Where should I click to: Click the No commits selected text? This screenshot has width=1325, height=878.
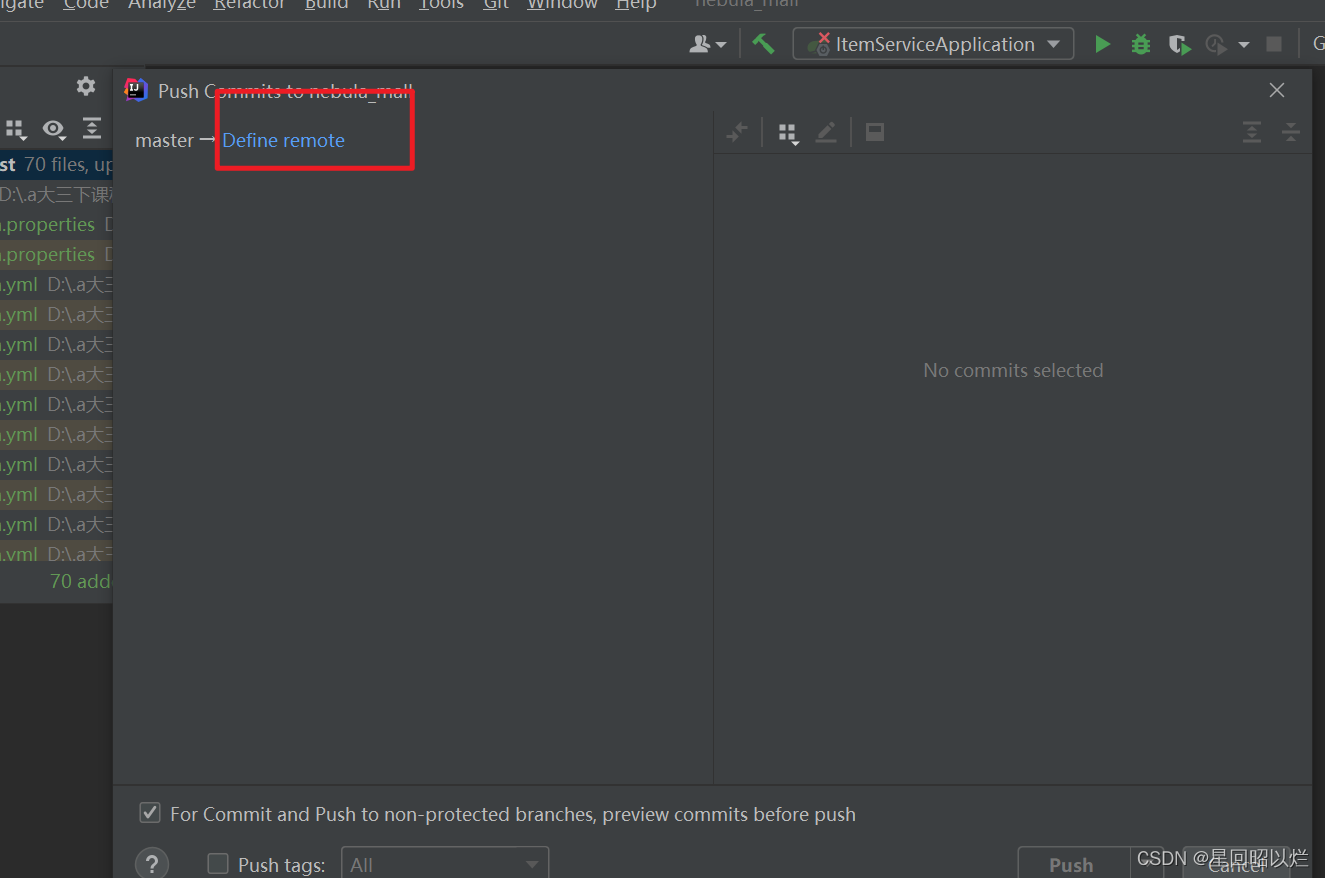(1013, 370)
